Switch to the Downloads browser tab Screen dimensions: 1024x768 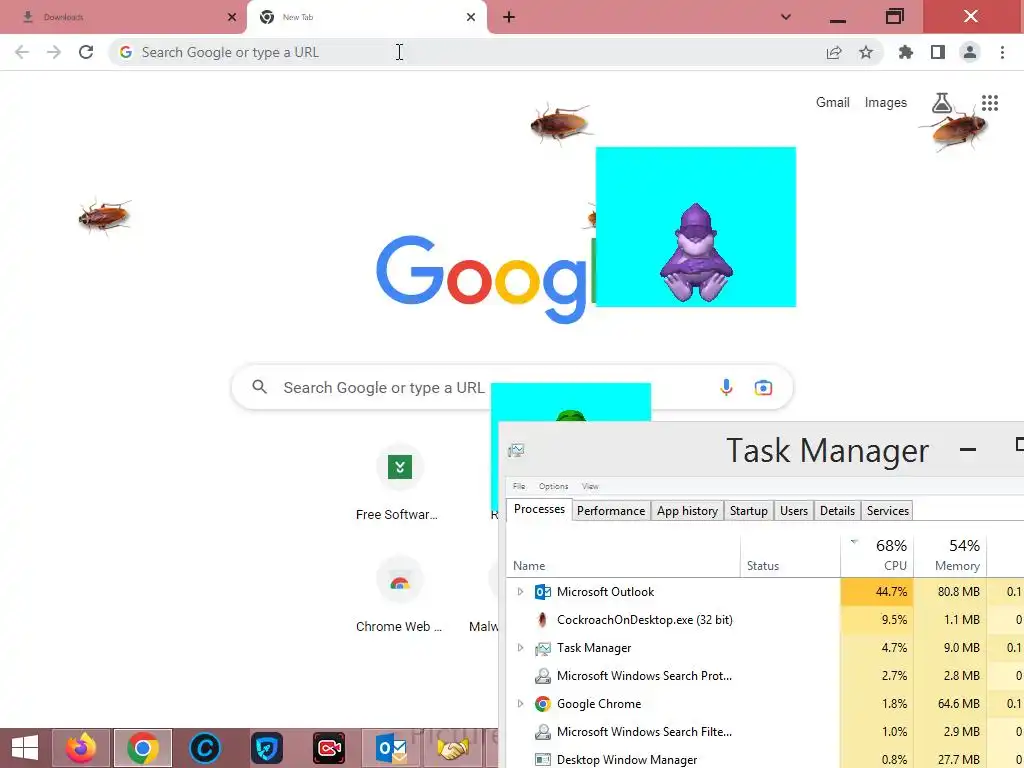tap(123, 18)
